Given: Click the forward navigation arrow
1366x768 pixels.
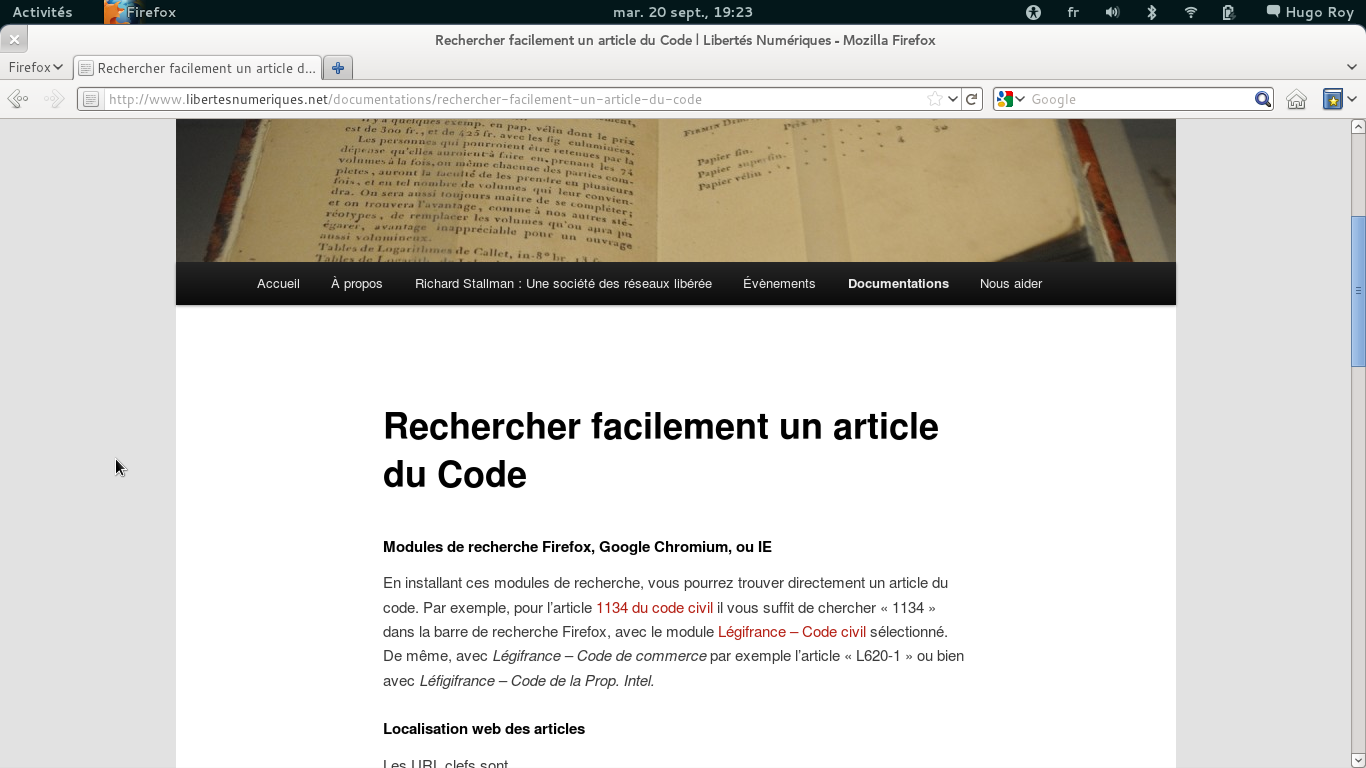Looking at the screenshot, I should point(55,99).
